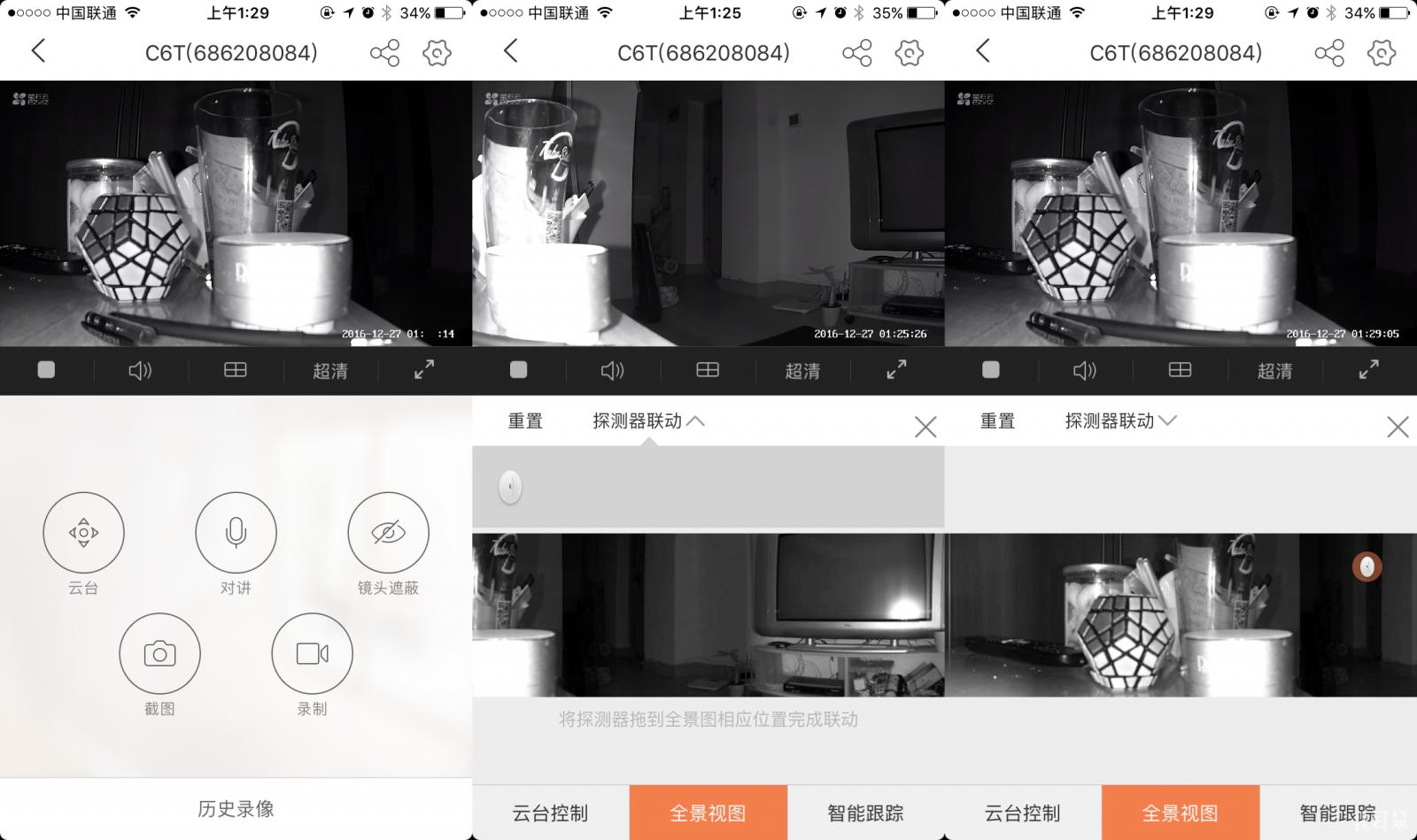
Task: Open 历史录像 history recordings
Action: [x=236, y=808]
